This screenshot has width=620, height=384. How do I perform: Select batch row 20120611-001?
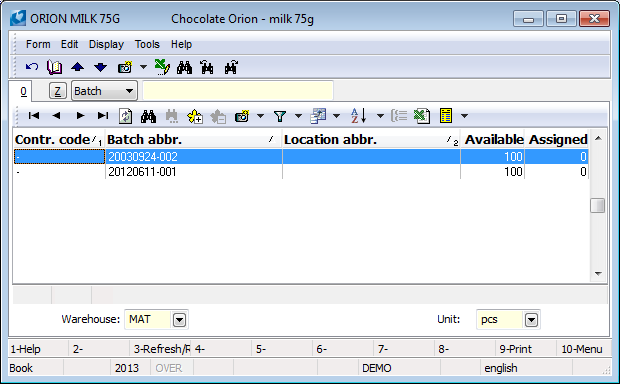(x=301, y=172)
